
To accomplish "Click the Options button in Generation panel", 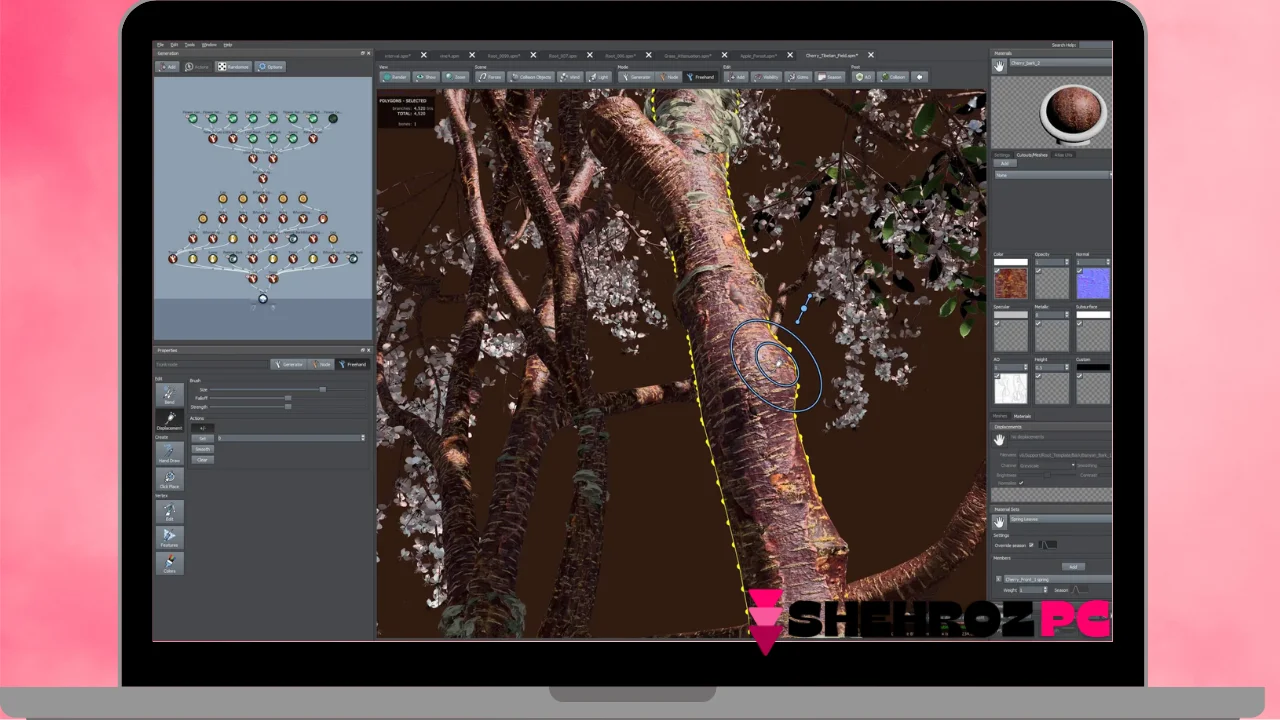I will point(270,67).
